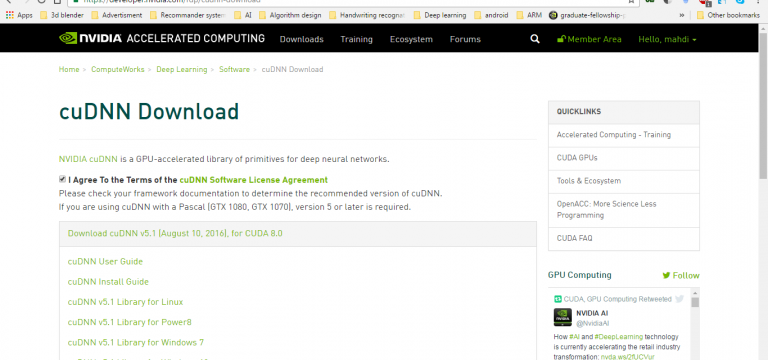Click the @NvidiaAI handle

593,323
